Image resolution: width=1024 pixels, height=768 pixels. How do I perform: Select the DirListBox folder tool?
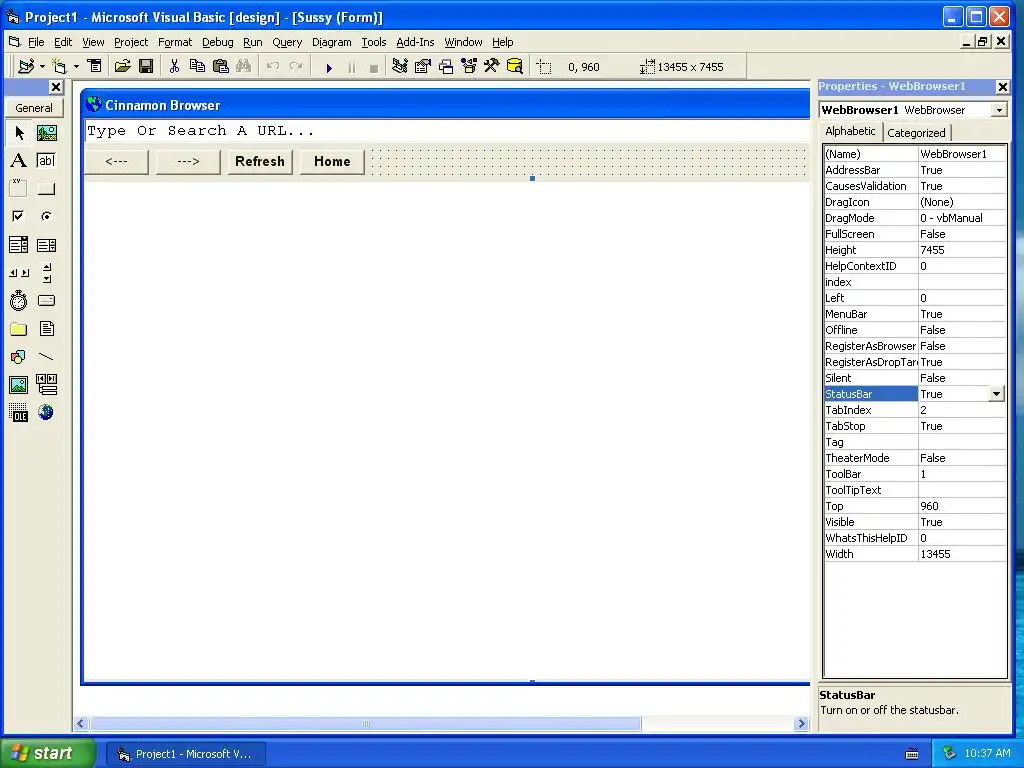19,328
